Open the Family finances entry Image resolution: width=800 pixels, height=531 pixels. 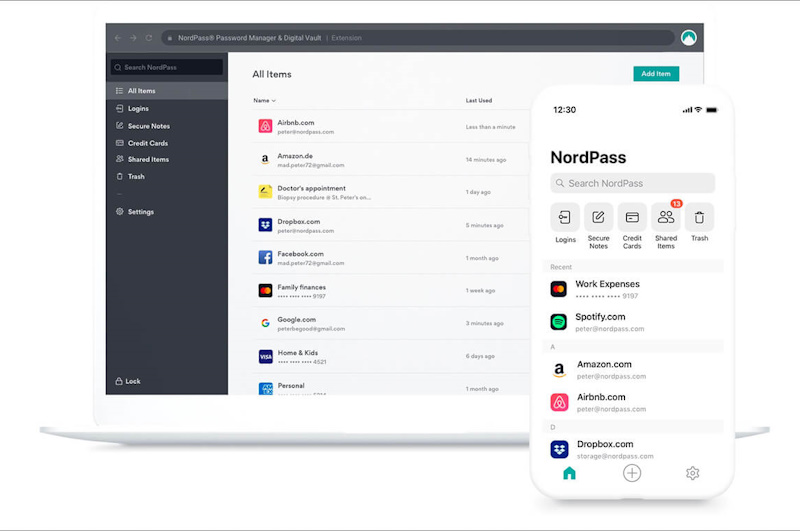(x=390, y=290)
